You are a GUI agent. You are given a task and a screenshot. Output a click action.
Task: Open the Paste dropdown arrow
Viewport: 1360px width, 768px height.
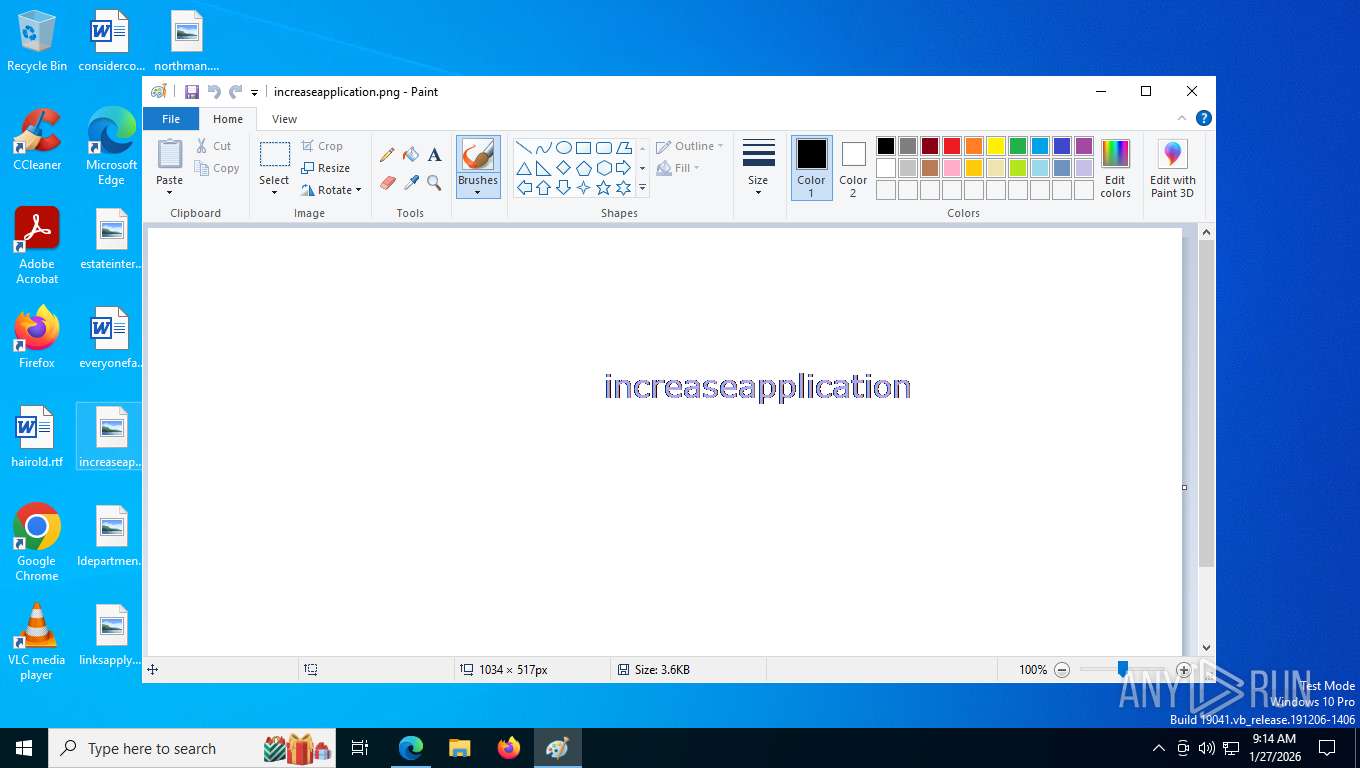(x=170, y=192)
